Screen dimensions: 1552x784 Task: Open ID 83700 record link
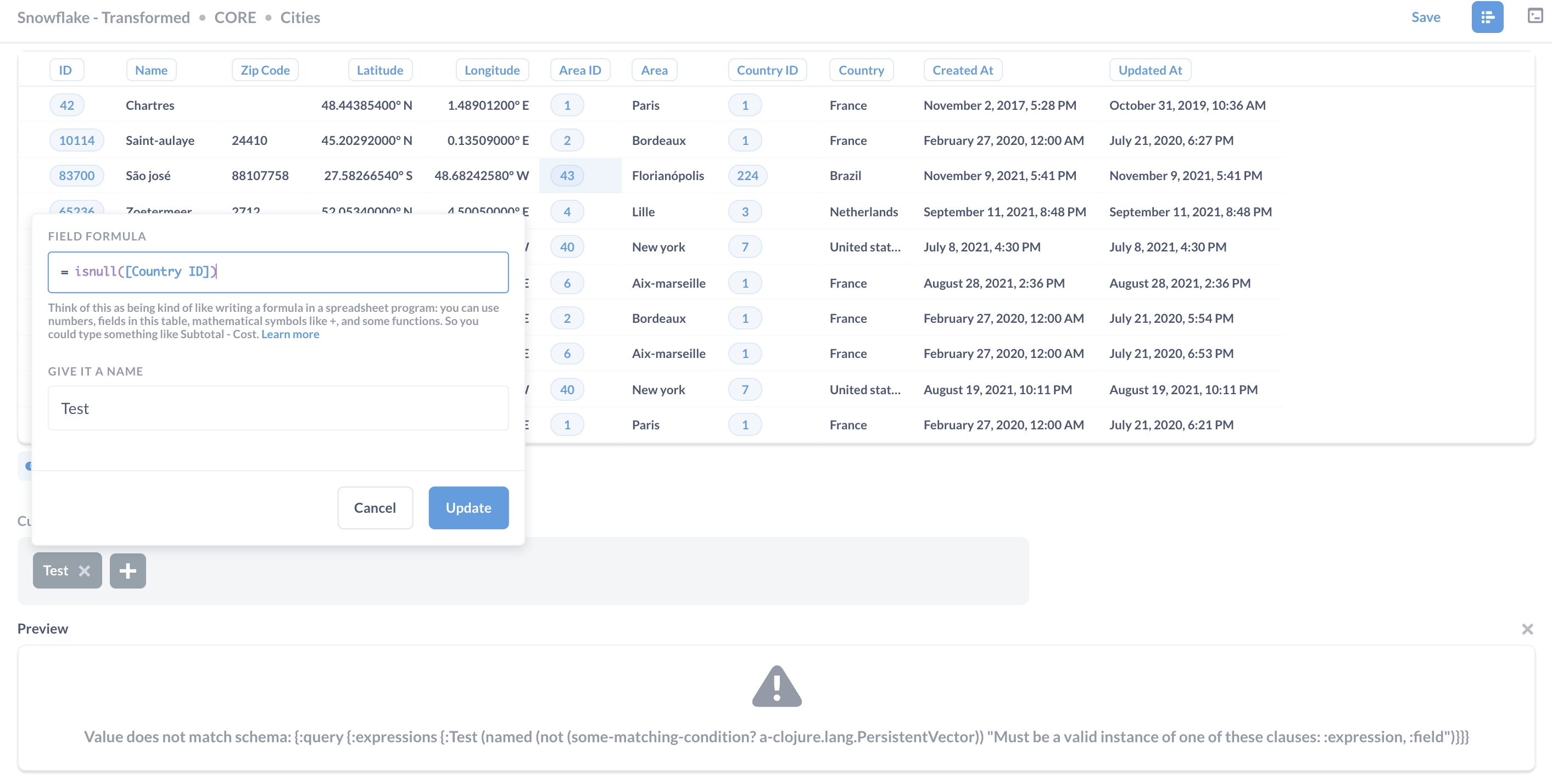click(76, 175)
